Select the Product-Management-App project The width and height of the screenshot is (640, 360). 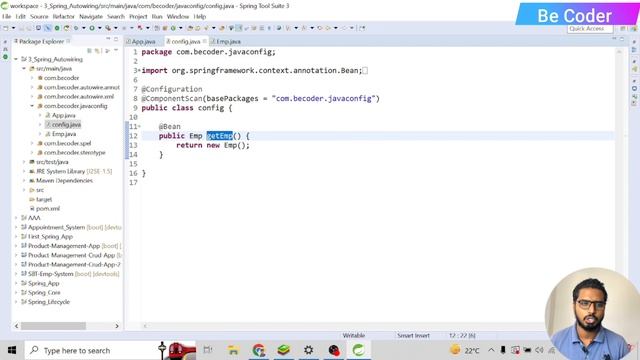64,246
